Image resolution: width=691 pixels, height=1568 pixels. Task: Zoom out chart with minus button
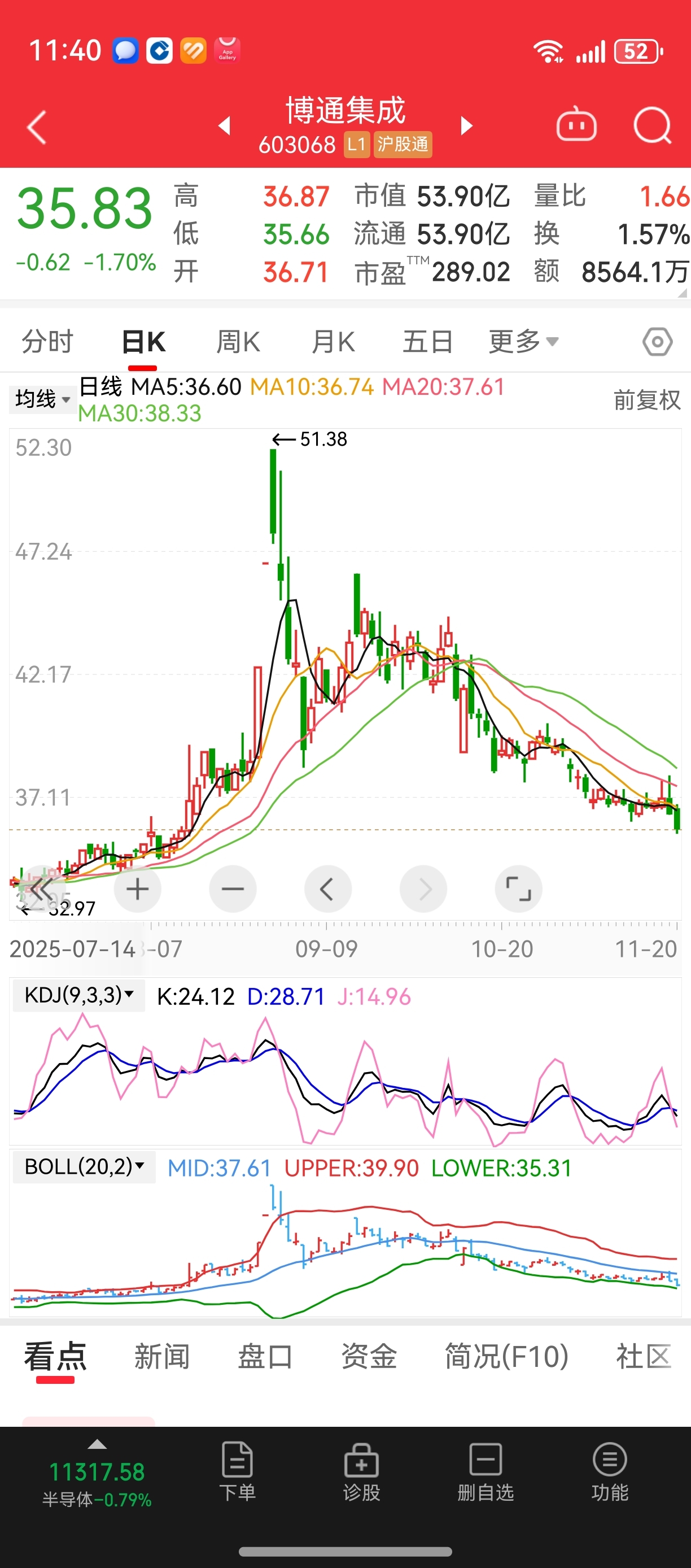(x=233, y=888)
